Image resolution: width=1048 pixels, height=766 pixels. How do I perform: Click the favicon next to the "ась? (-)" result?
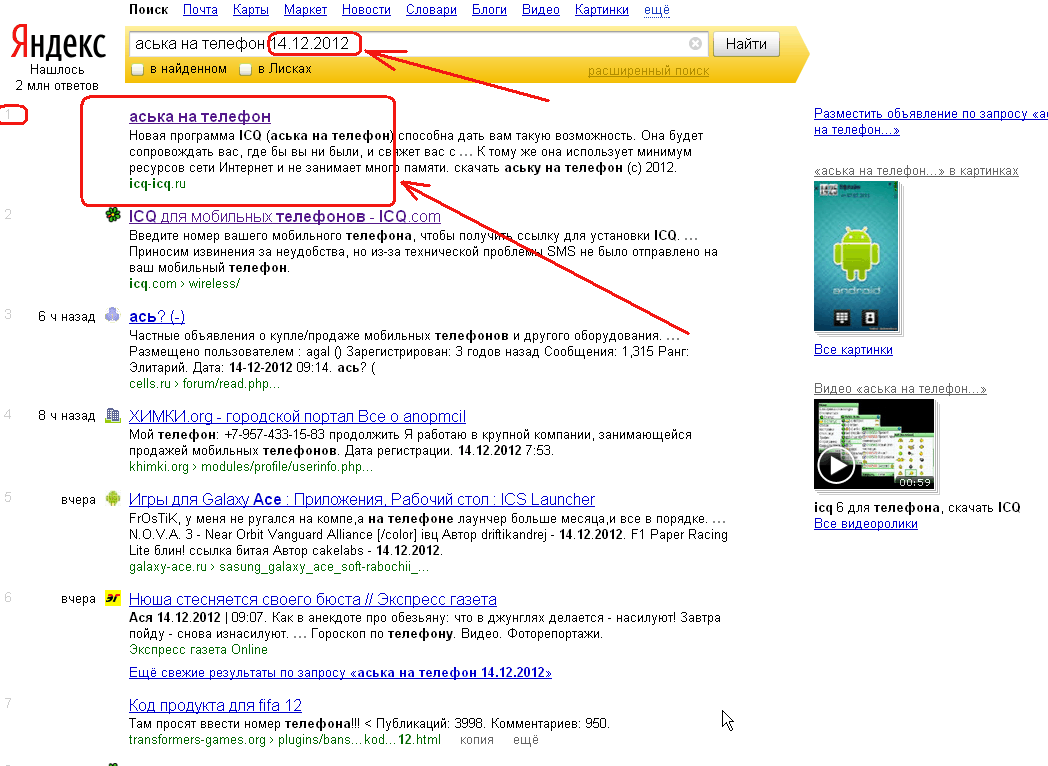click(x=113, y=315)
